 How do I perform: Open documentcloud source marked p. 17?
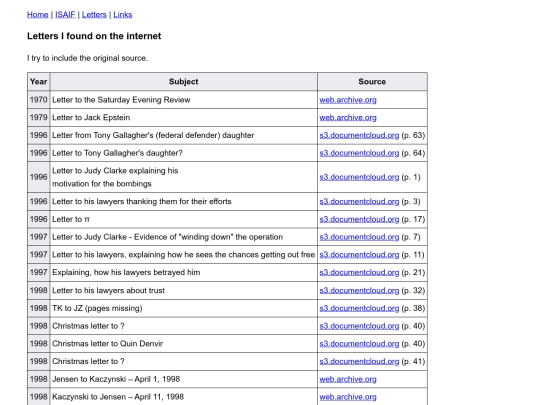[359, 219]
